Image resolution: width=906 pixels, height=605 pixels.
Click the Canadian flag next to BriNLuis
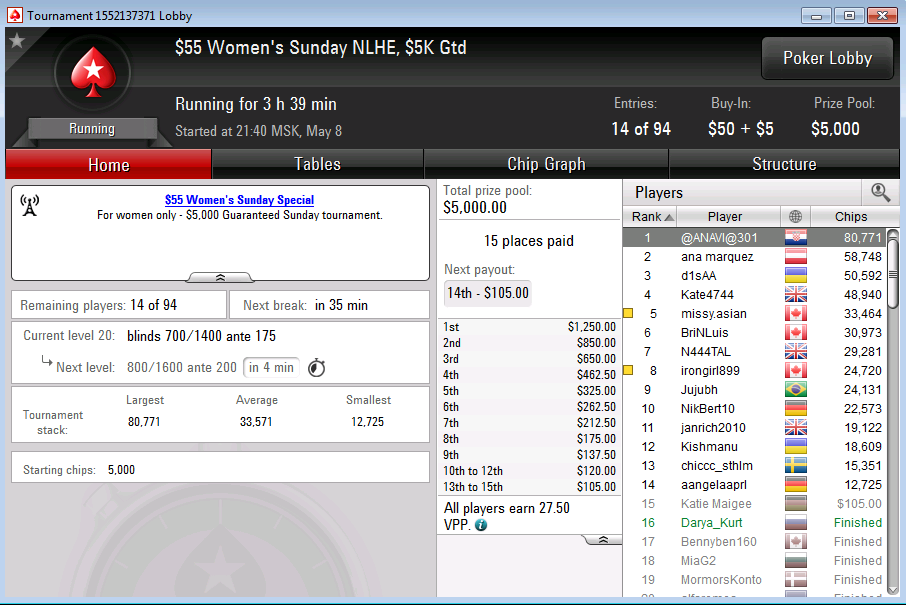tap(796, 333)
